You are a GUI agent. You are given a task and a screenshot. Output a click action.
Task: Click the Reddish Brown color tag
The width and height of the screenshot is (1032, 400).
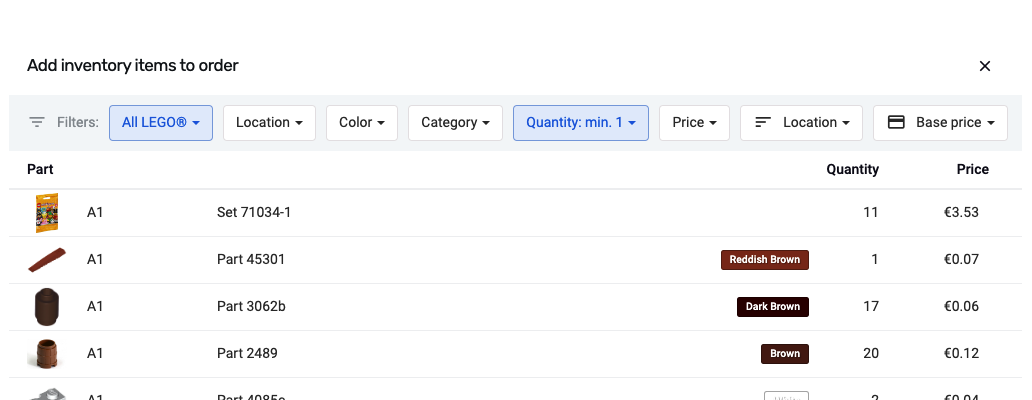764,260
